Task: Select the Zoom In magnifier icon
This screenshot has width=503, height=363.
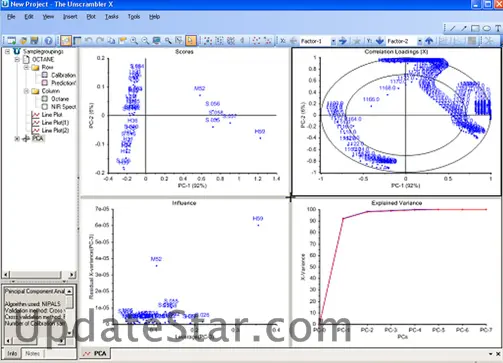Action: pos(134,41)
